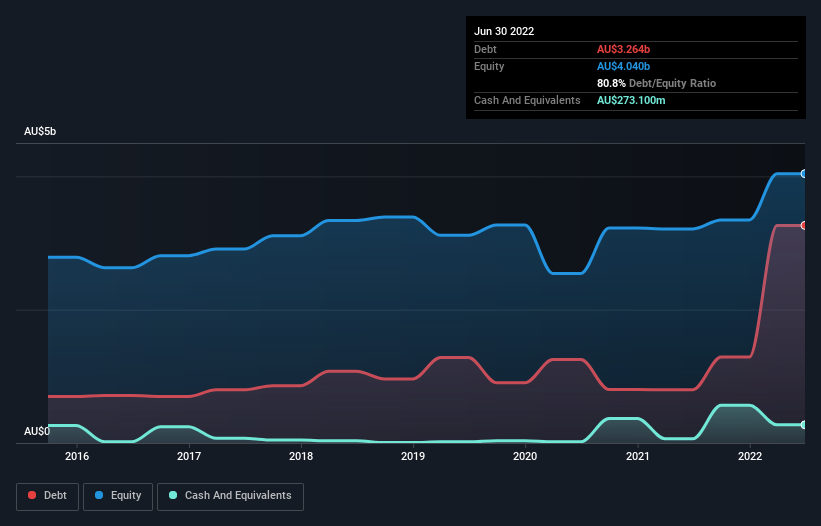The height and width of the screenshot is (526, 821).
Task: Click the Debt row label in tooltip
Action: pyautogui.click(x=485, y=49)
